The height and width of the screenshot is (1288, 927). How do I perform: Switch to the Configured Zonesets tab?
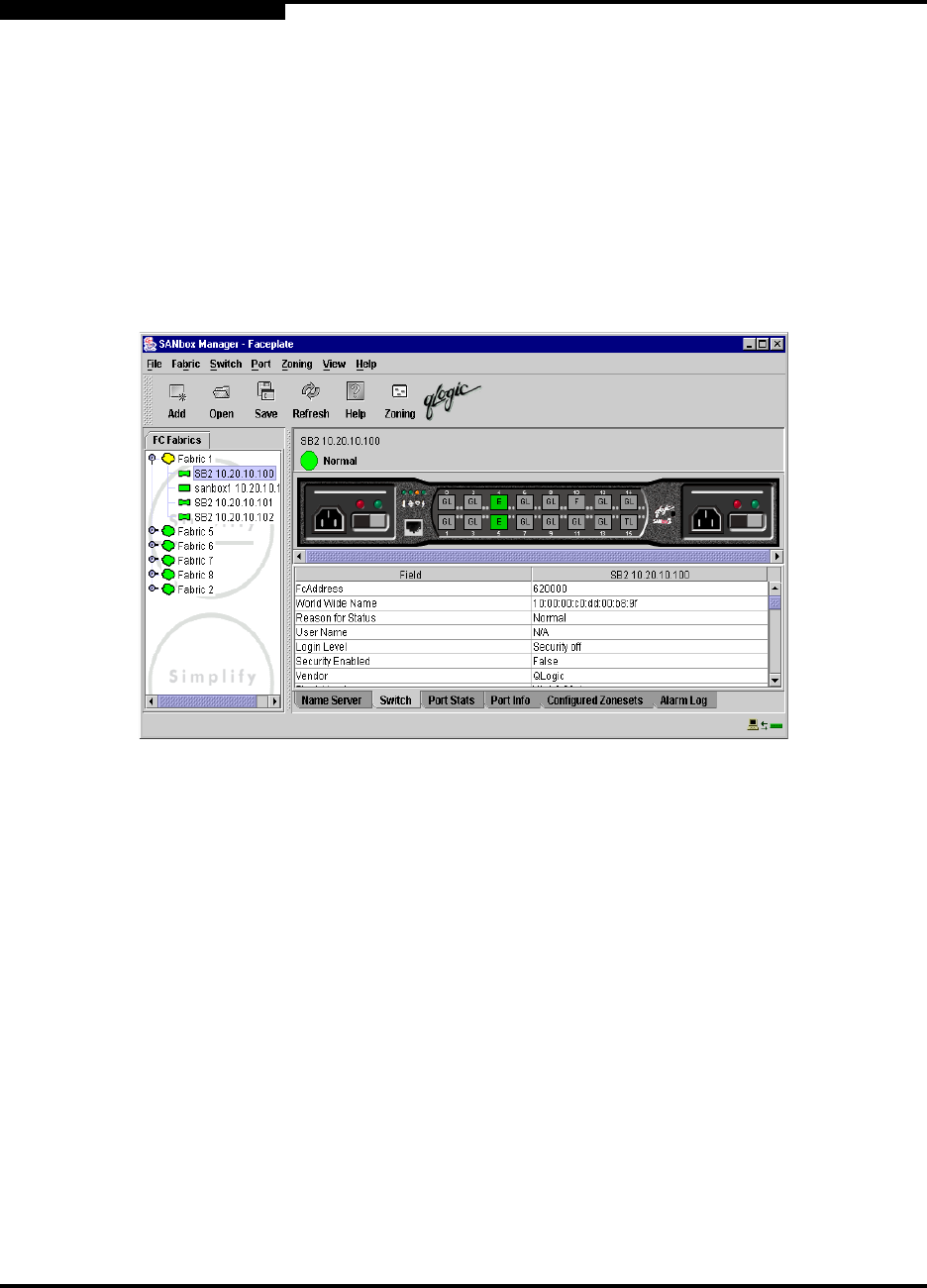(x=595, y=700)
